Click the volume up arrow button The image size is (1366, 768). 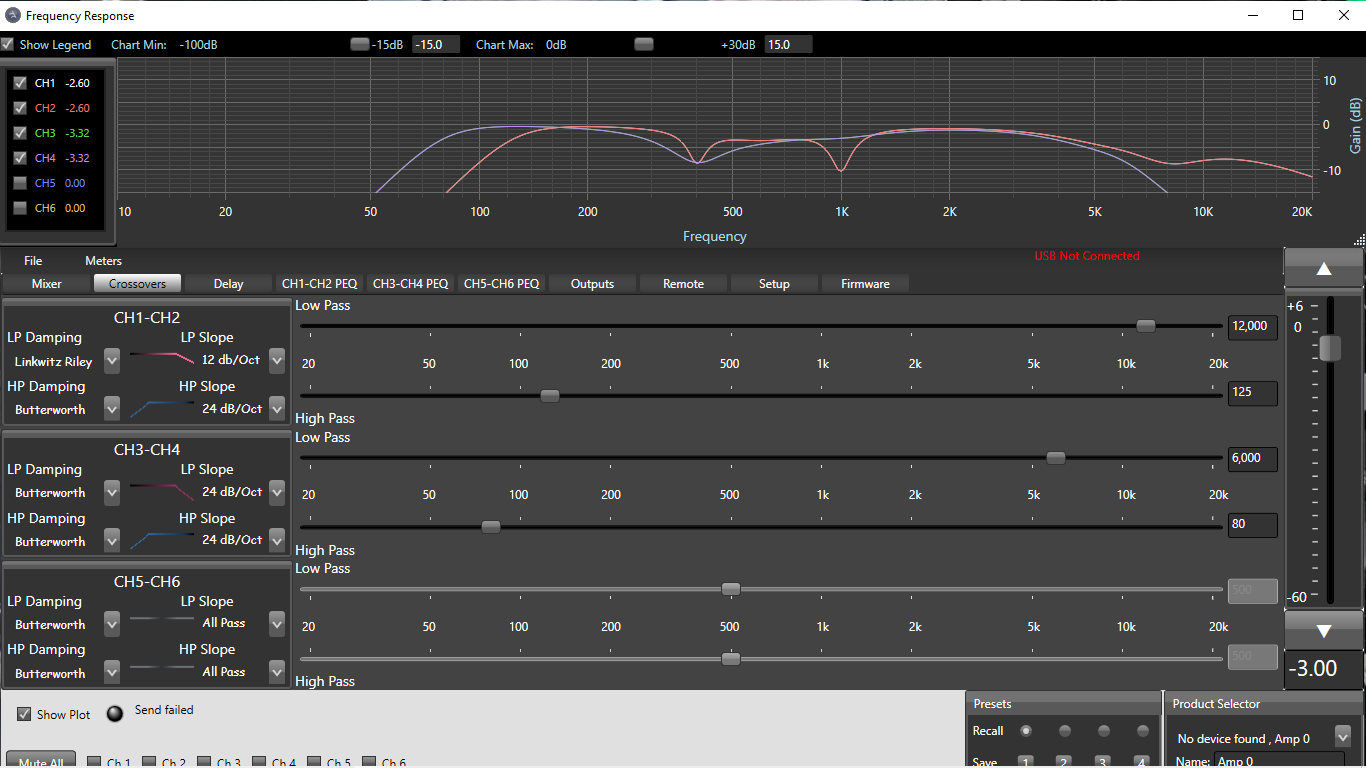tap(1323, 269)
